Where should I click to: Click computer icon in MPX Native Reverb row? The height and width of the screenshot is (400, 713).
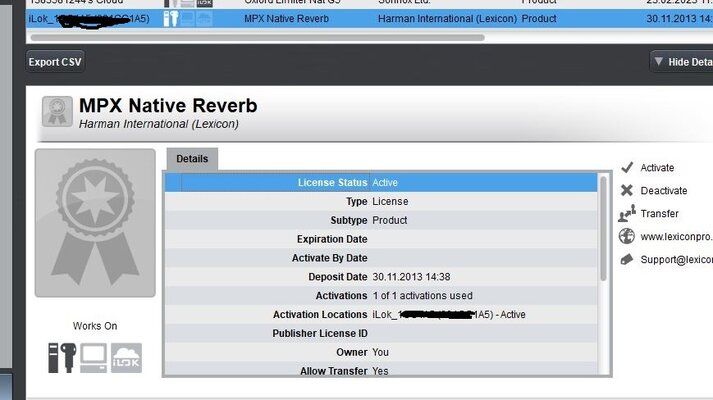point(187,19)
